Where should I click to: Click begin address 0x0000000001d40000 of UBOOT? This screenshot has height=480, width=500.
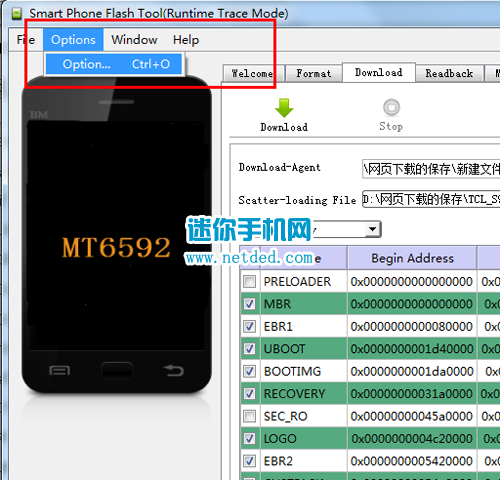pos(412,349)
